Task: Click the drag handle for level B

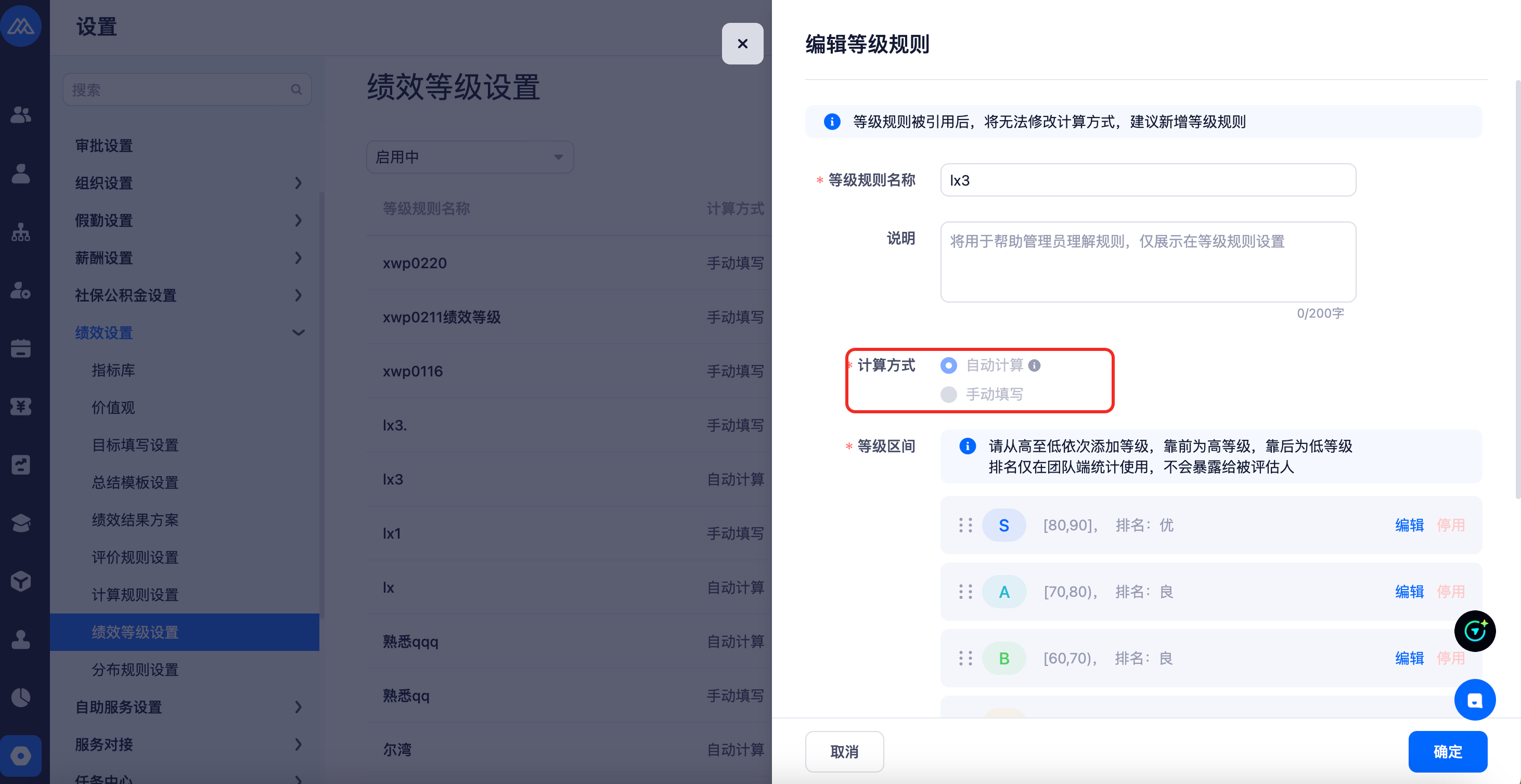Action: pyautogui.click(x=965, y=658)
